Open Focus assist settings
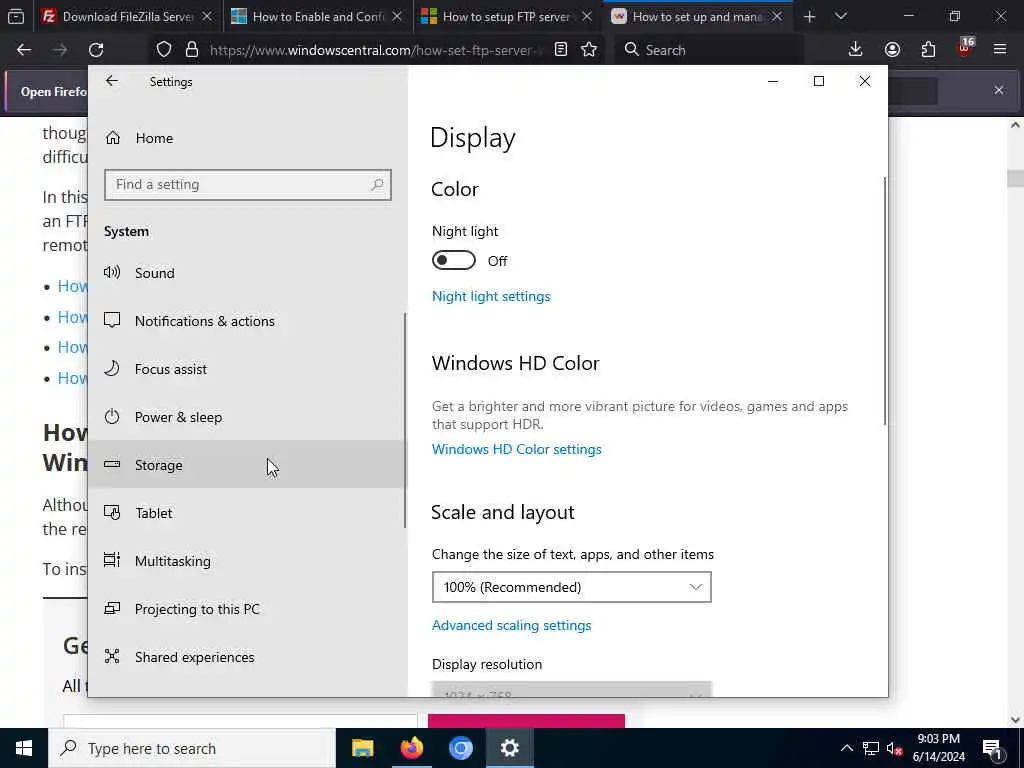The height and width of the screenshot is (768, 1024). pyautogui.click(x=247, y=369)
